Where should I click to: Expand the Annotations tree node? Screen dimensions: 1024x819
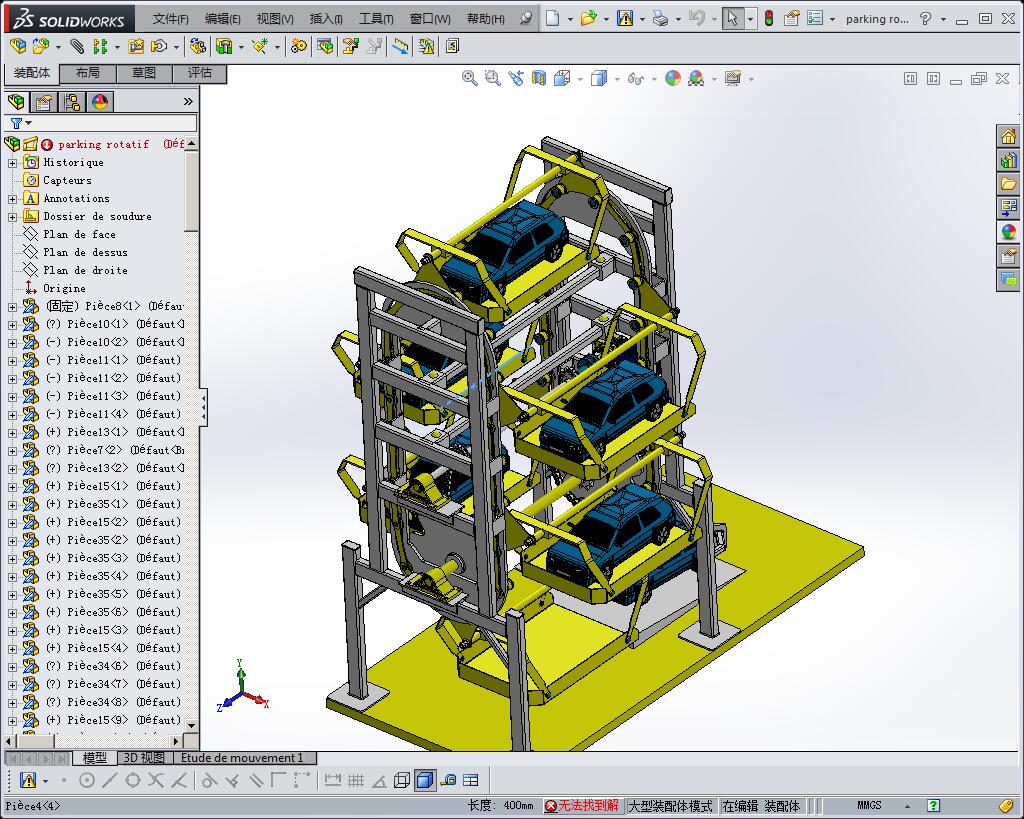12,199
